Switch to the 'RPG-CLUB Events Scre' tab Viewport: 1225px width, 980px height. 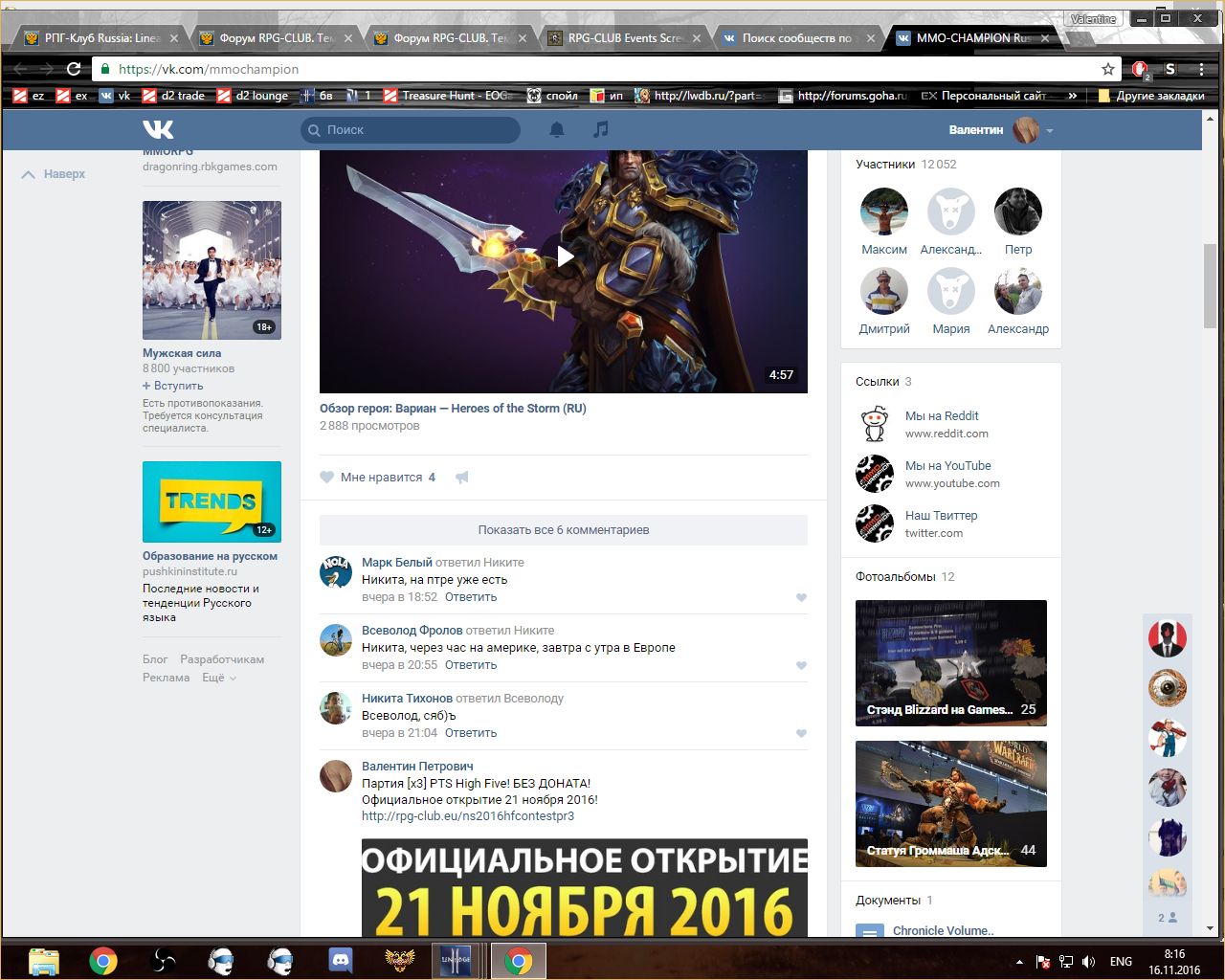[x=624, y=38]
